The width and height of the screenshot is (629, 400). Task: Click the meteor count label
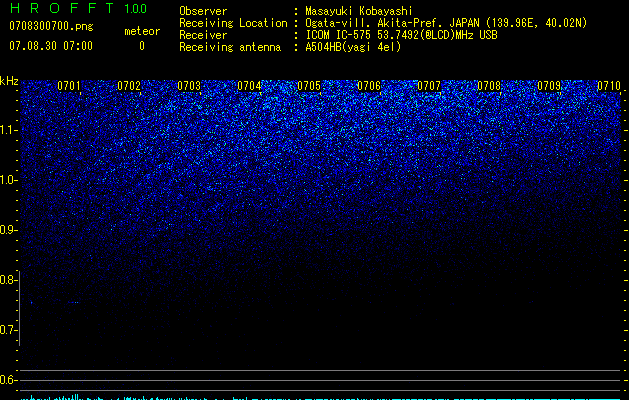point(142,31)
